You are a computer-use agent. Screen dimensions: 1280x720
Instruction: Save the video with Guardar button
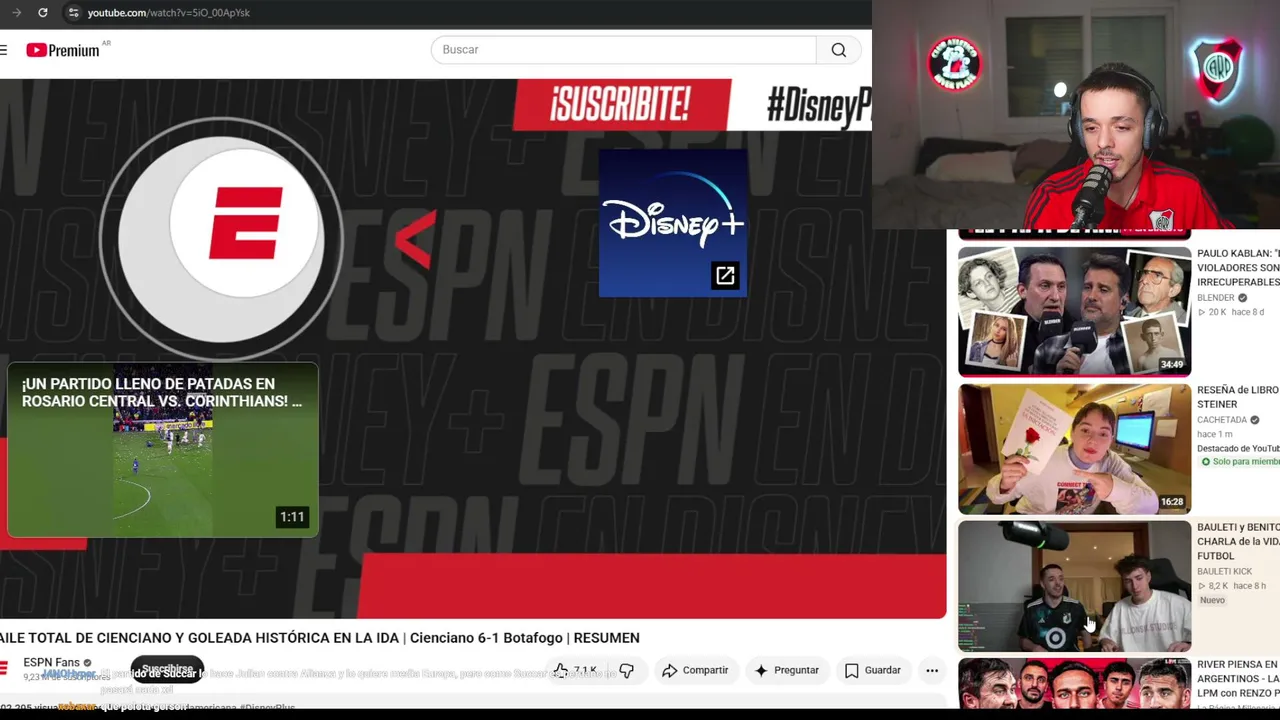tap(873, 670)
